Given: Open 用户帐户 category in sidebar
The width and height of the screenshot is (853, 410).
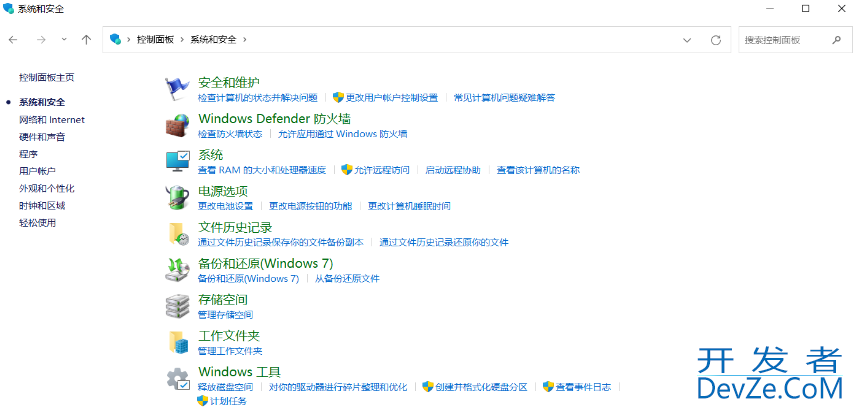Looking at the screenshot, I should pyautogui.click(x=38, y=171).
